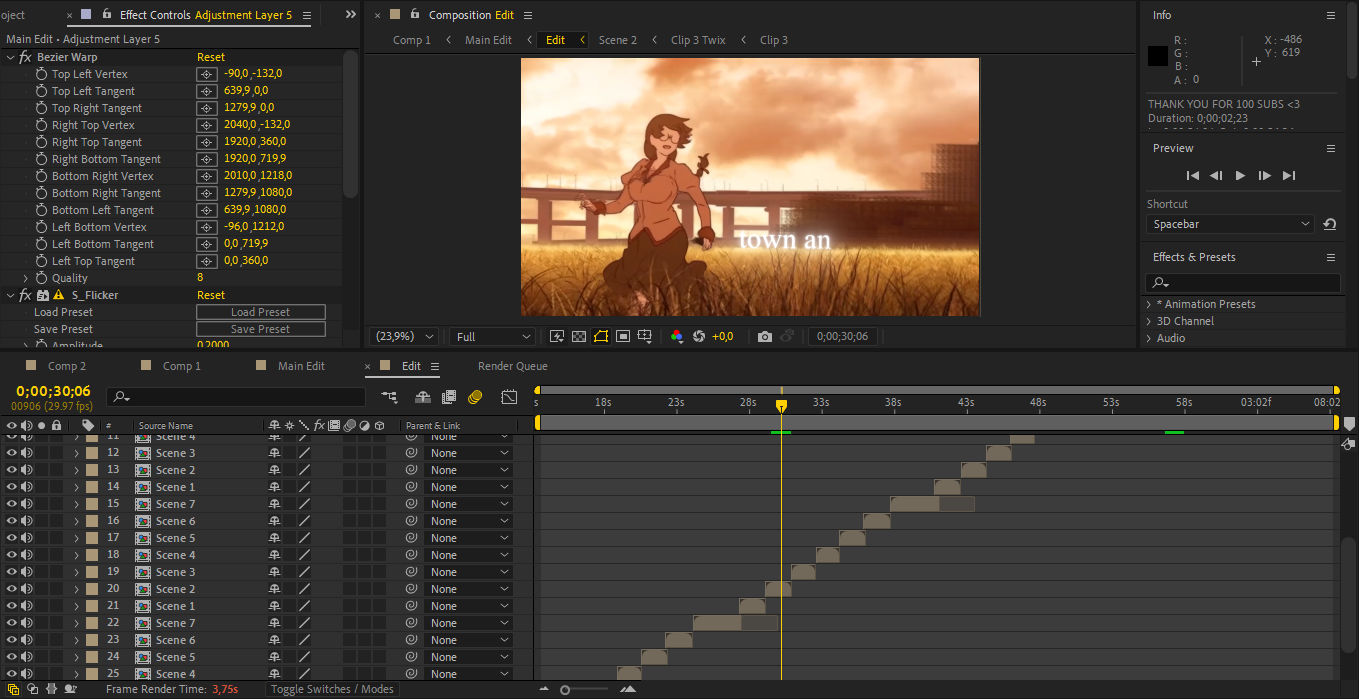Image resolution: width=1359 pixels, height=699 pixels.
Task: Click the Reset Exposure aperture icon
Action: pos(699,337)
